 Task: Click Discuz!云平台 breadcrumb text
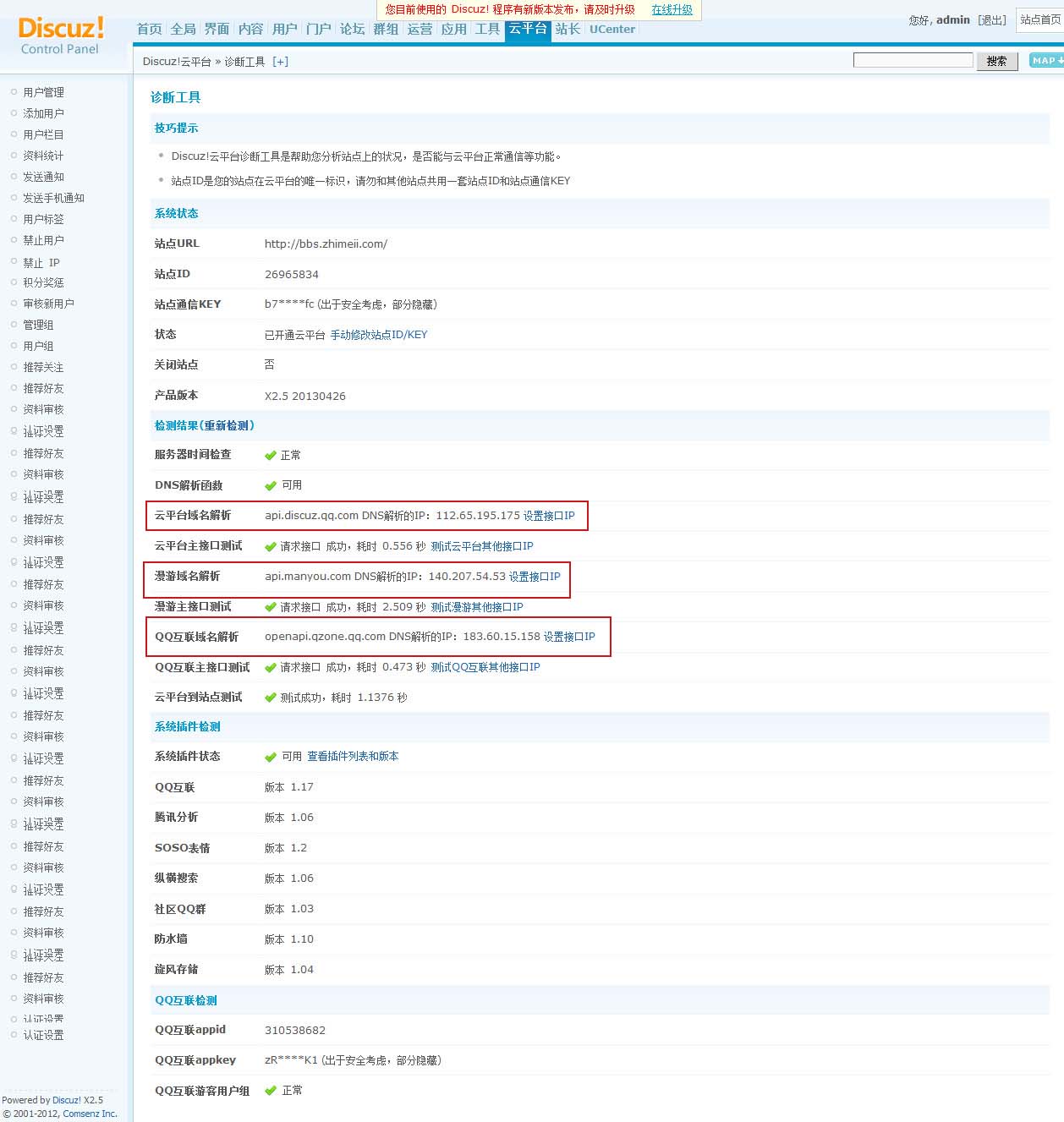[177, 62]
